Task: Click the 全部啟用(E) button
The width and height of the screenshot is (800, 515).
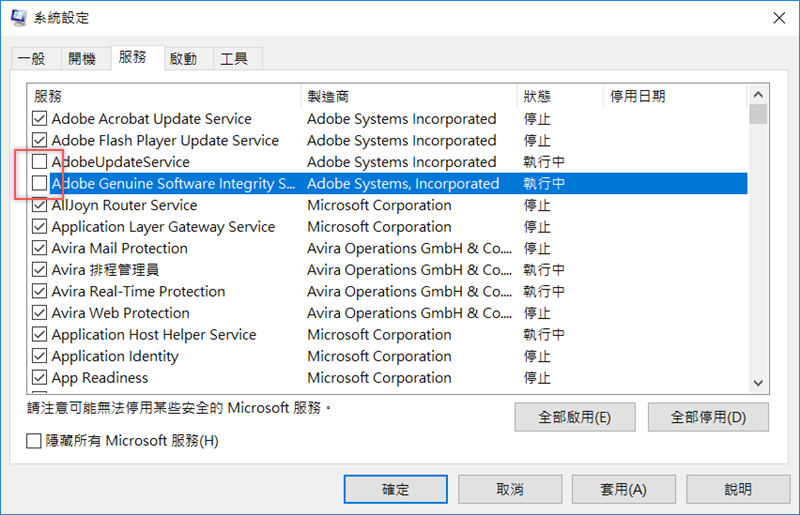Action: coord(574,417)
